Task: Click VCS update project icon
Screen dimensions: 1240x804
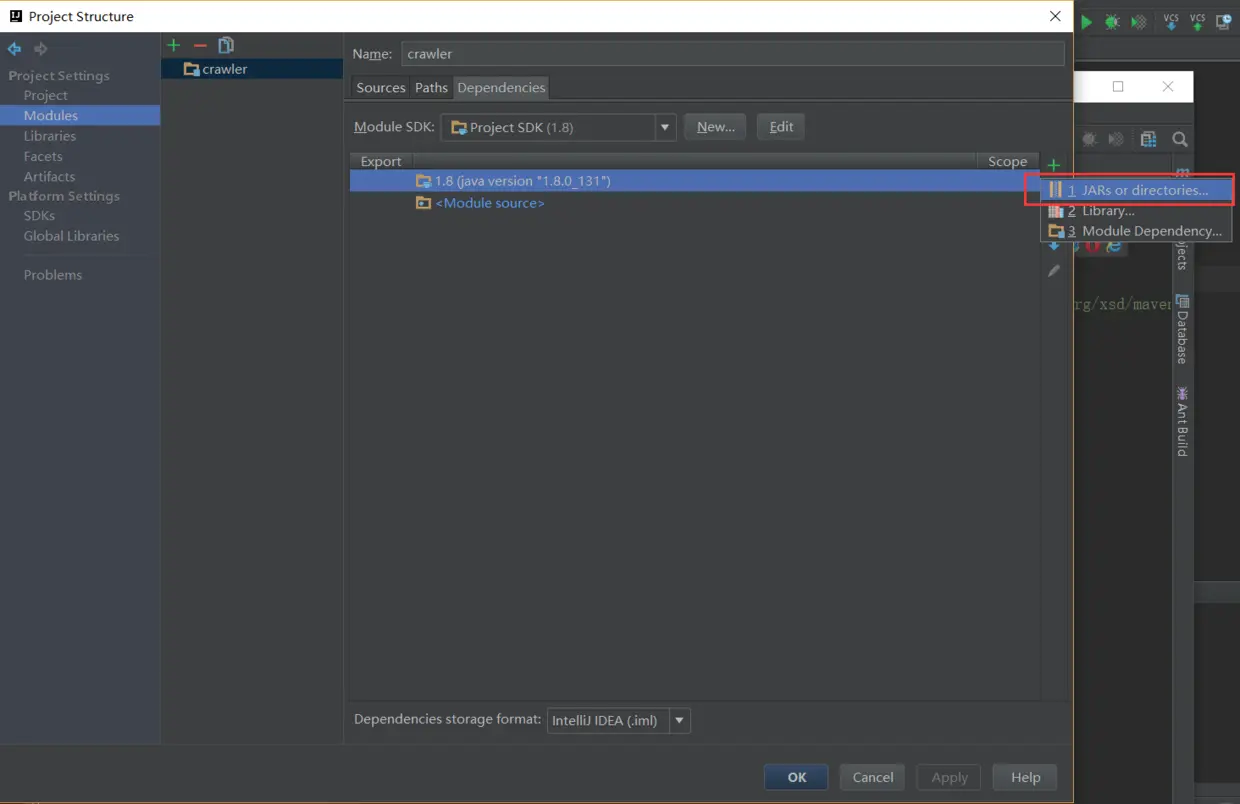Action: 1171,22
